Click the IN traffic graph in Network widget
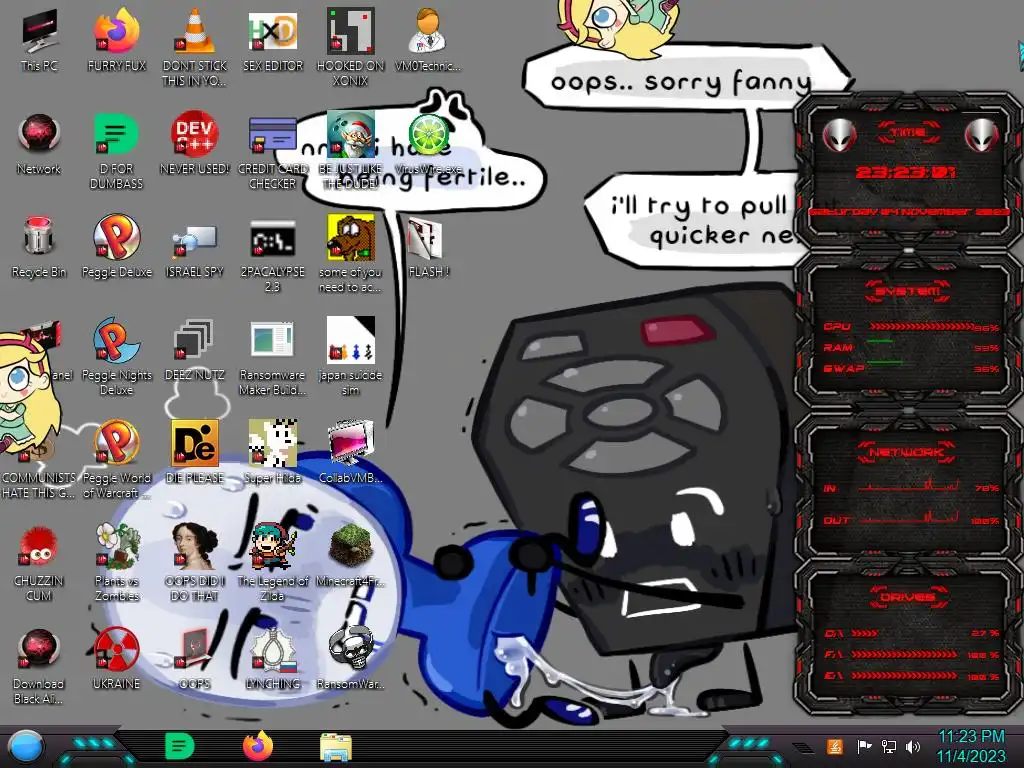 tap(909, 485)
